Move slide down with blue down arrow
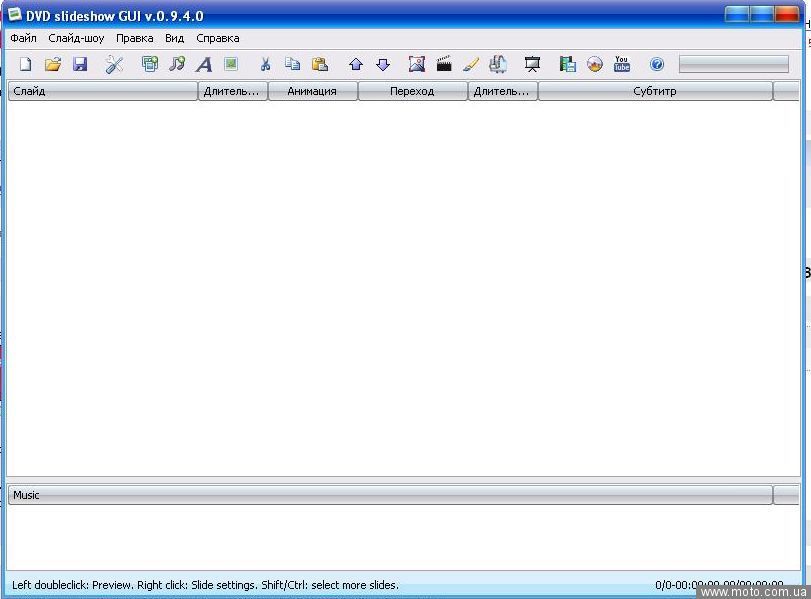The height and width of the screenshot is (599, 811). point(383,64)
